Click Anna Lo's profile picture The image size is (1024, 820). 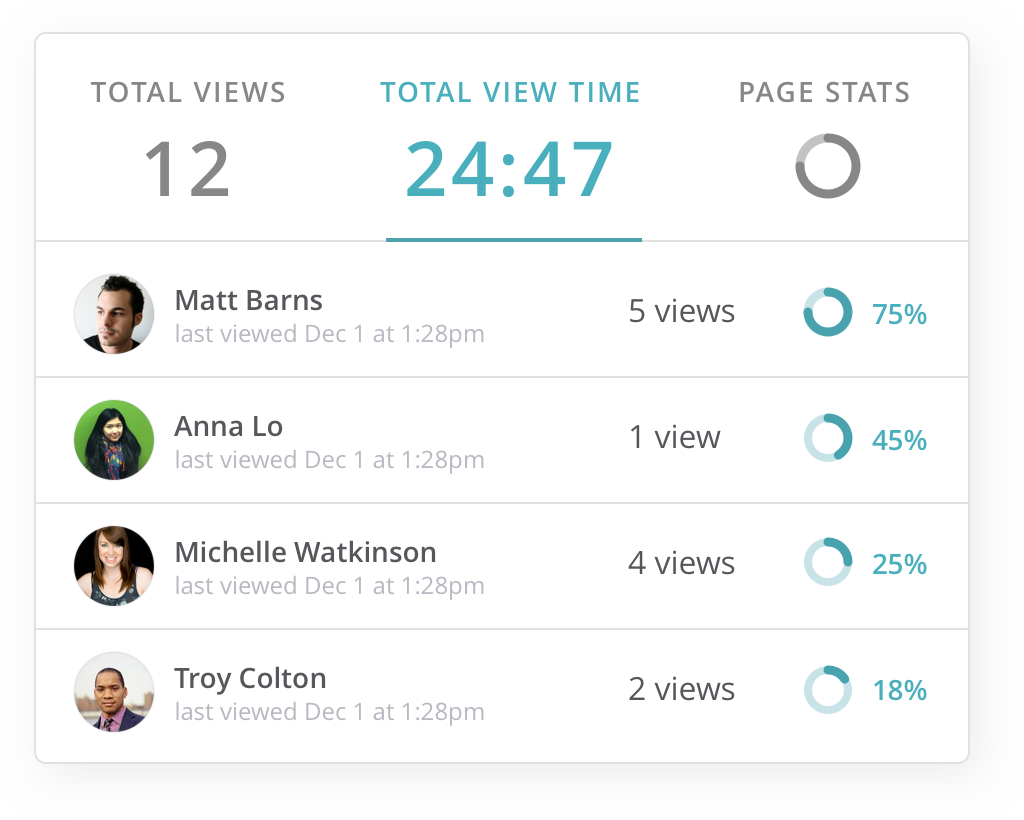click(x=114, y=439)
